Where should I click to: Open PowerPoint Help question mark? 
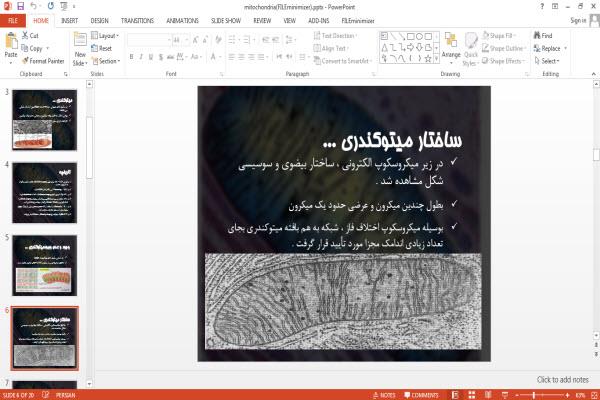[x=542, y=6]
